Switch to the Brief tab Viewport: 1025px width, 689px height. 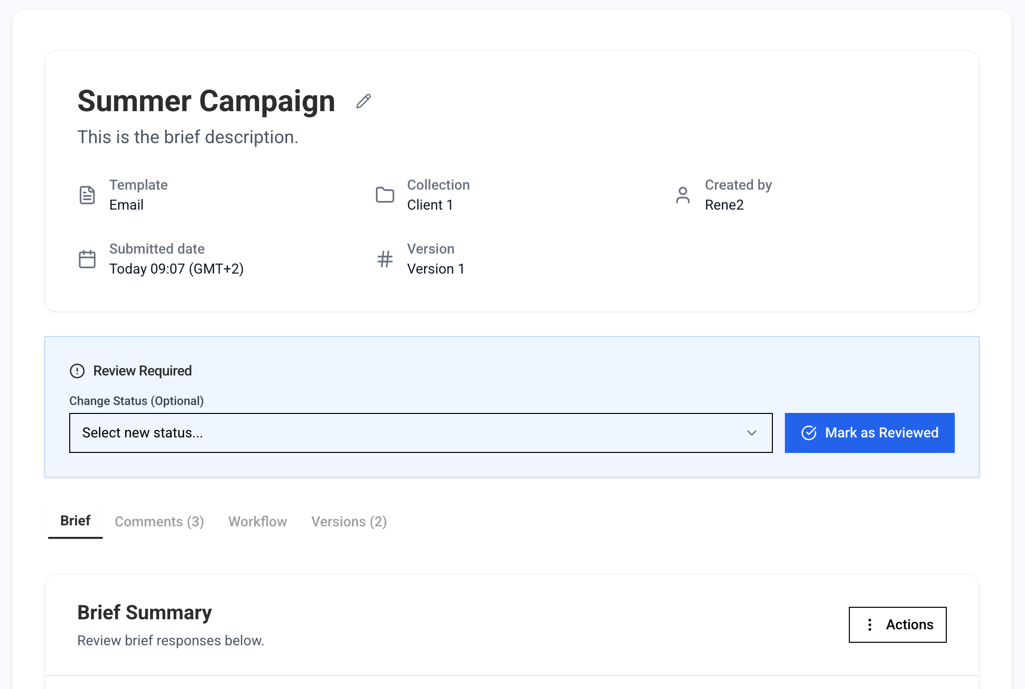[75, 521]
